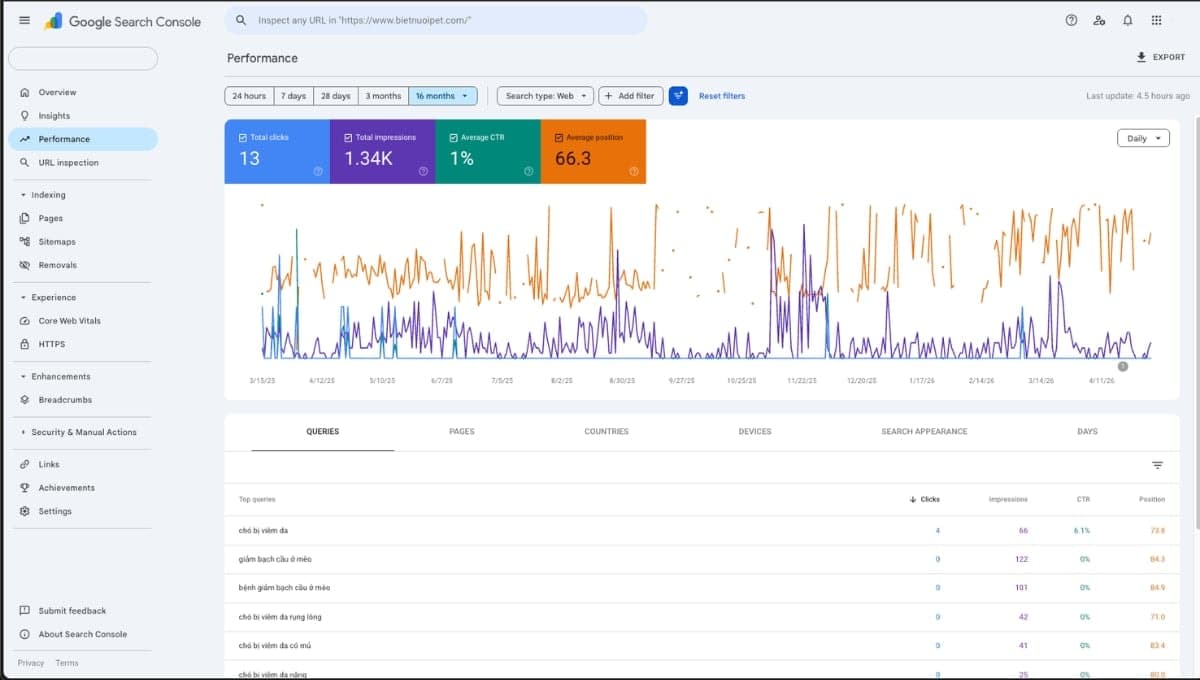
Task: Select the 7 days date range
Action: 293,96
